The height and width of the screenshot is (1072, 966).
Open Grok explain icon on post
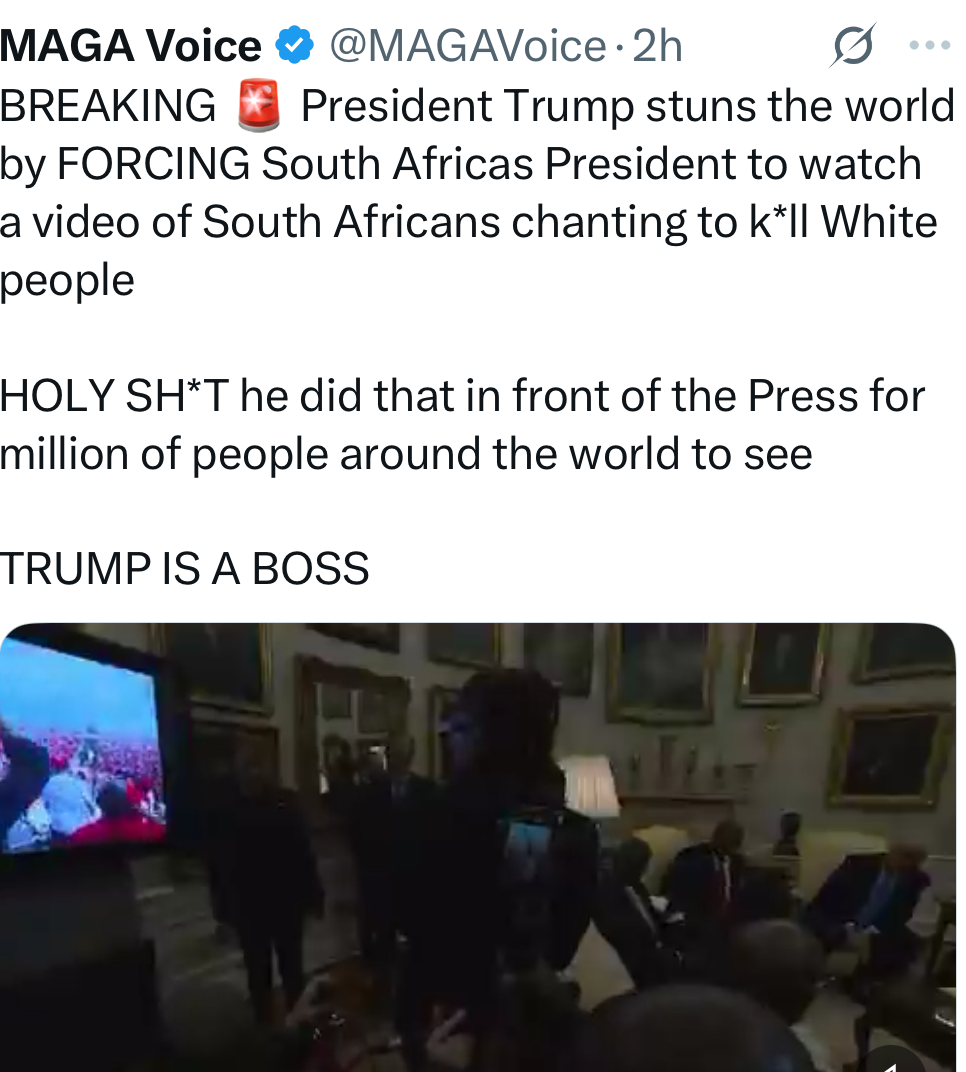pos(853,45)
